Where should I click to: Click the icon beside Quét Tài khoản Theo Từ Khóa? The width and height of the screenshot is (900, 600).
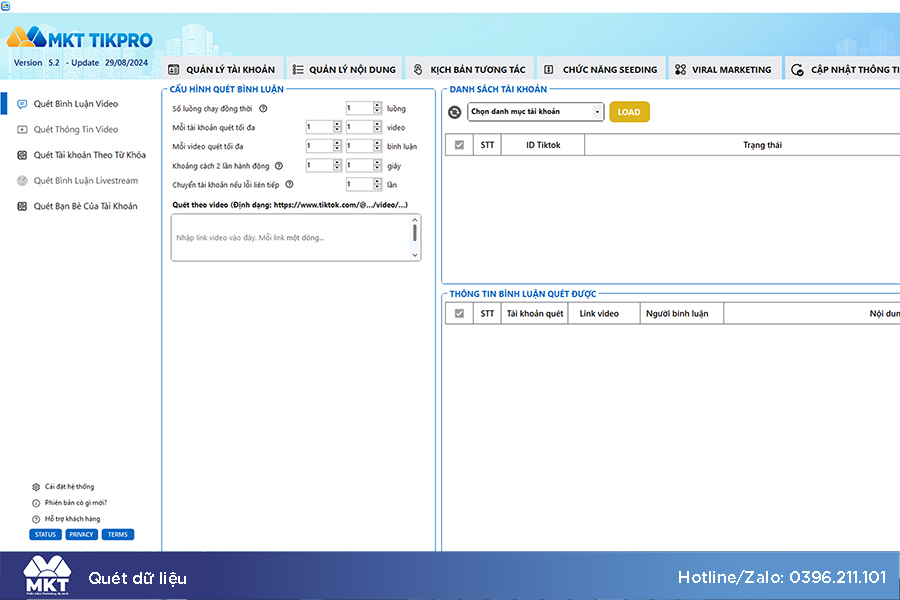coord(22,155)
